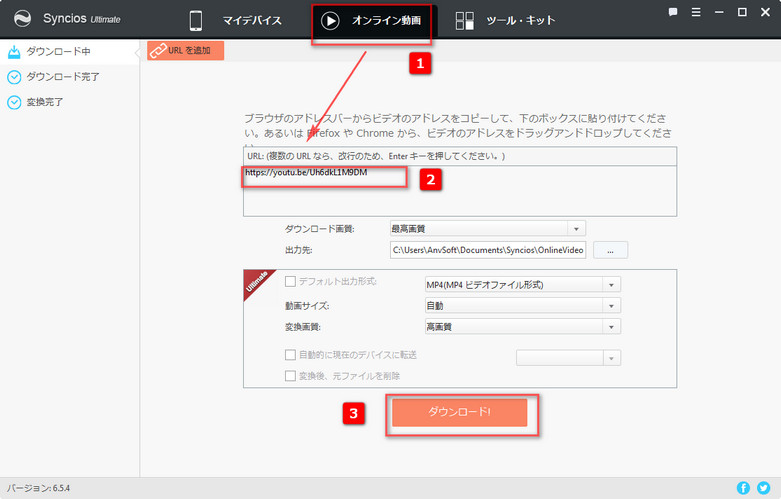Open the Facebook icon in status bar
The height and width of the screenshot is (499, 781).
pyautogui.click(x=743, y=488)
